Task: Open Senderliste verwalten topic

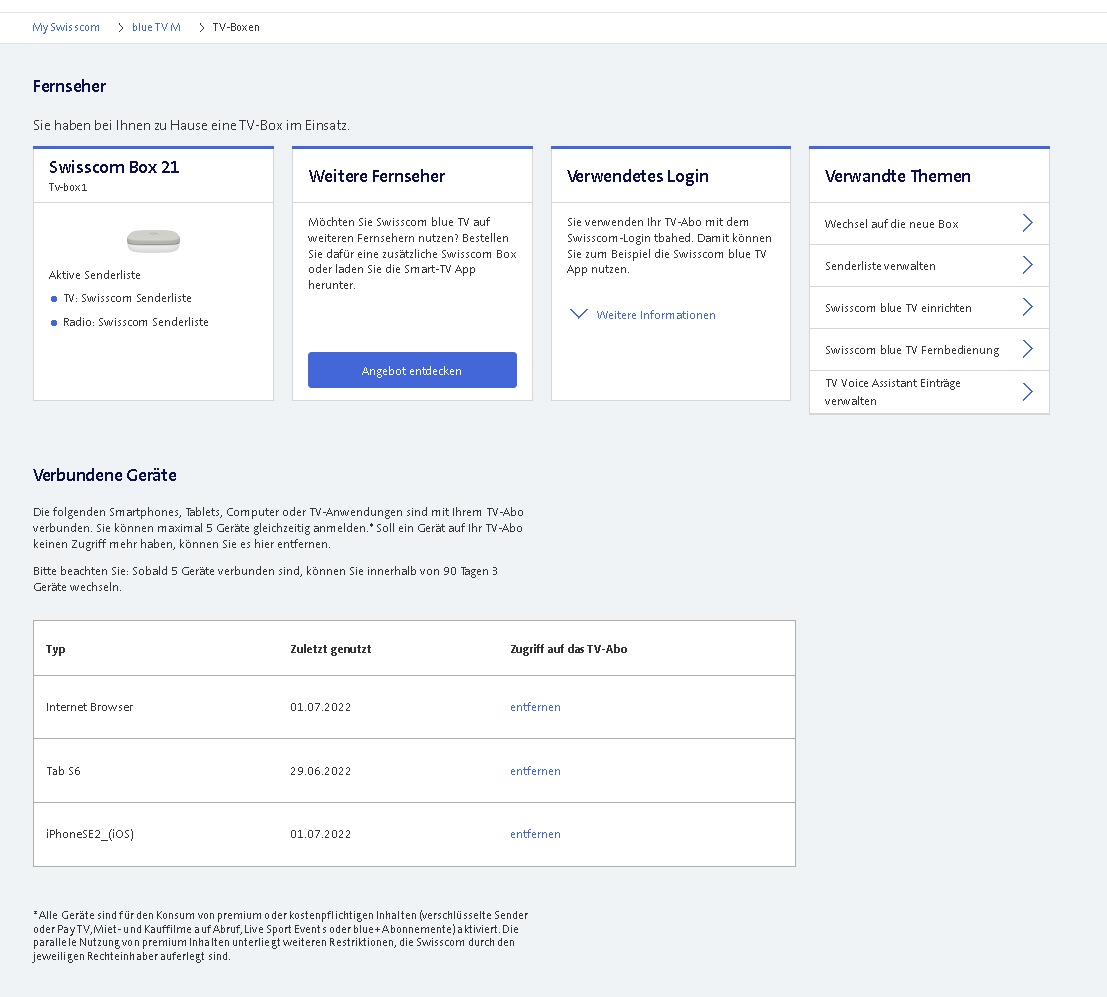Action: click(x=880, y=266)
